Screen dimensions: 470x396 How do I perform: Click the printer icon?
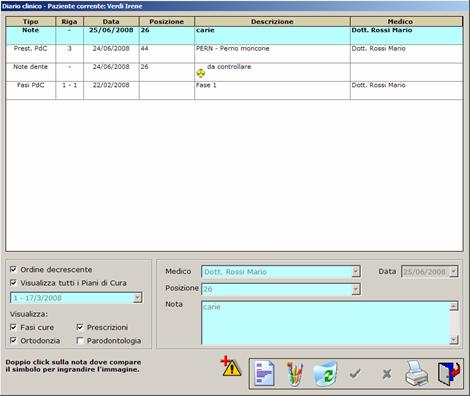(417, 373)
